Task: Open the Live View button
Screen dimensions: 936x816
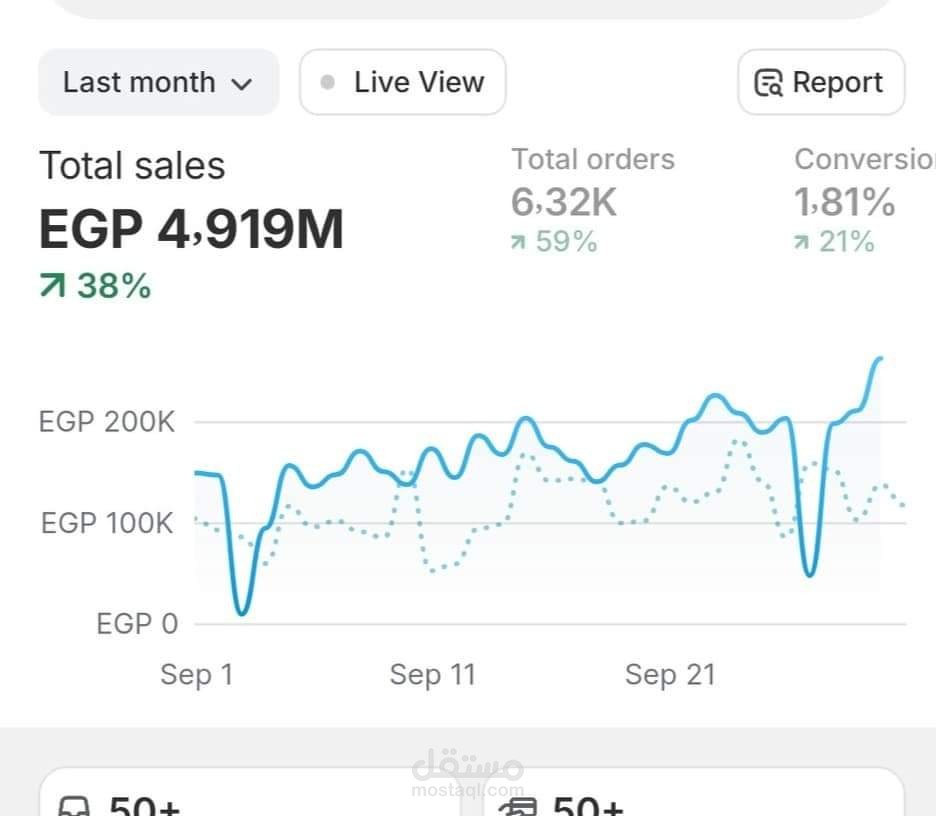Action: click(402, 82)
